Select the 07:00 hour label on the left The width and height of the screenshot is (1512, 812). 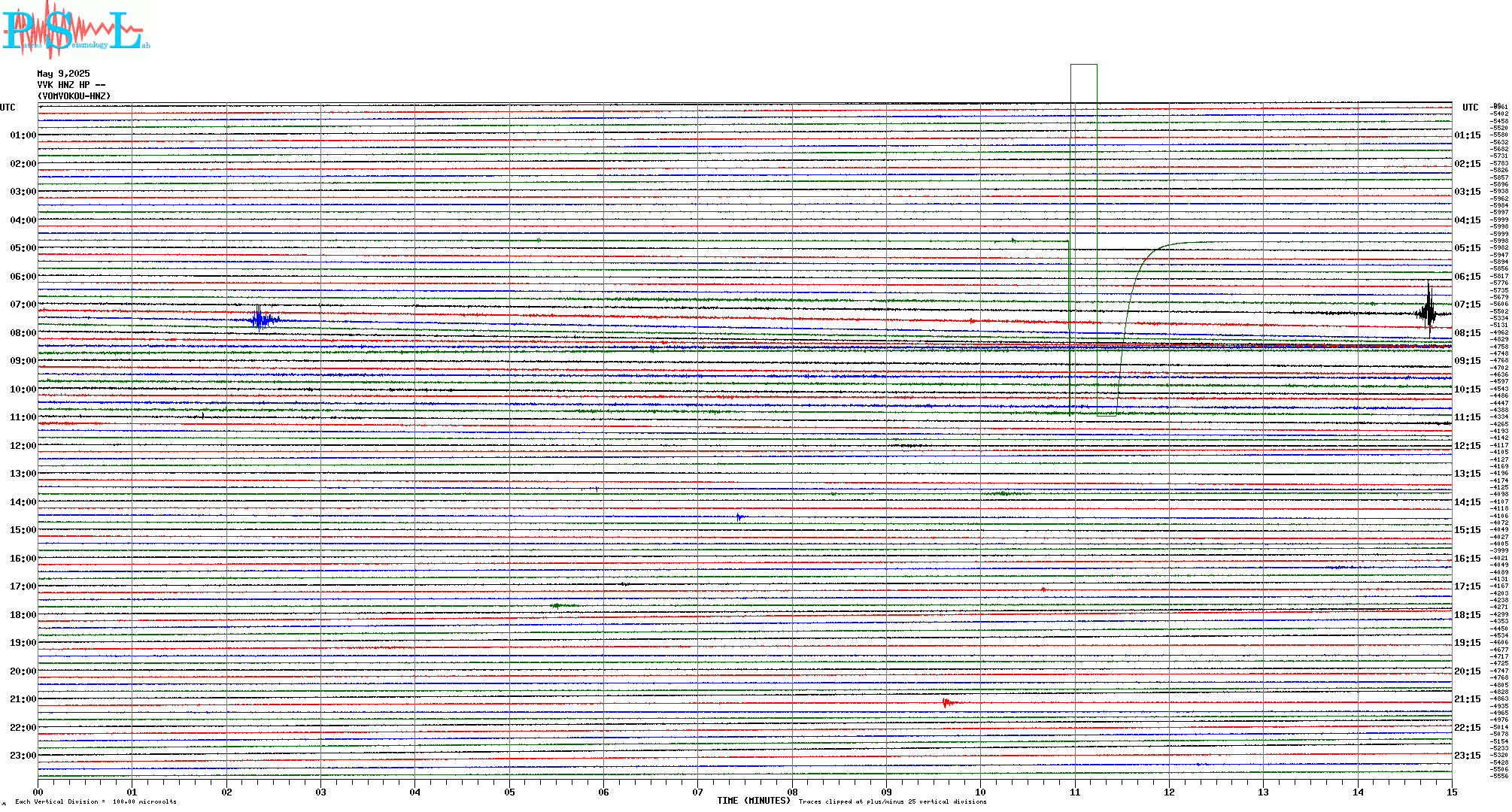23,304
